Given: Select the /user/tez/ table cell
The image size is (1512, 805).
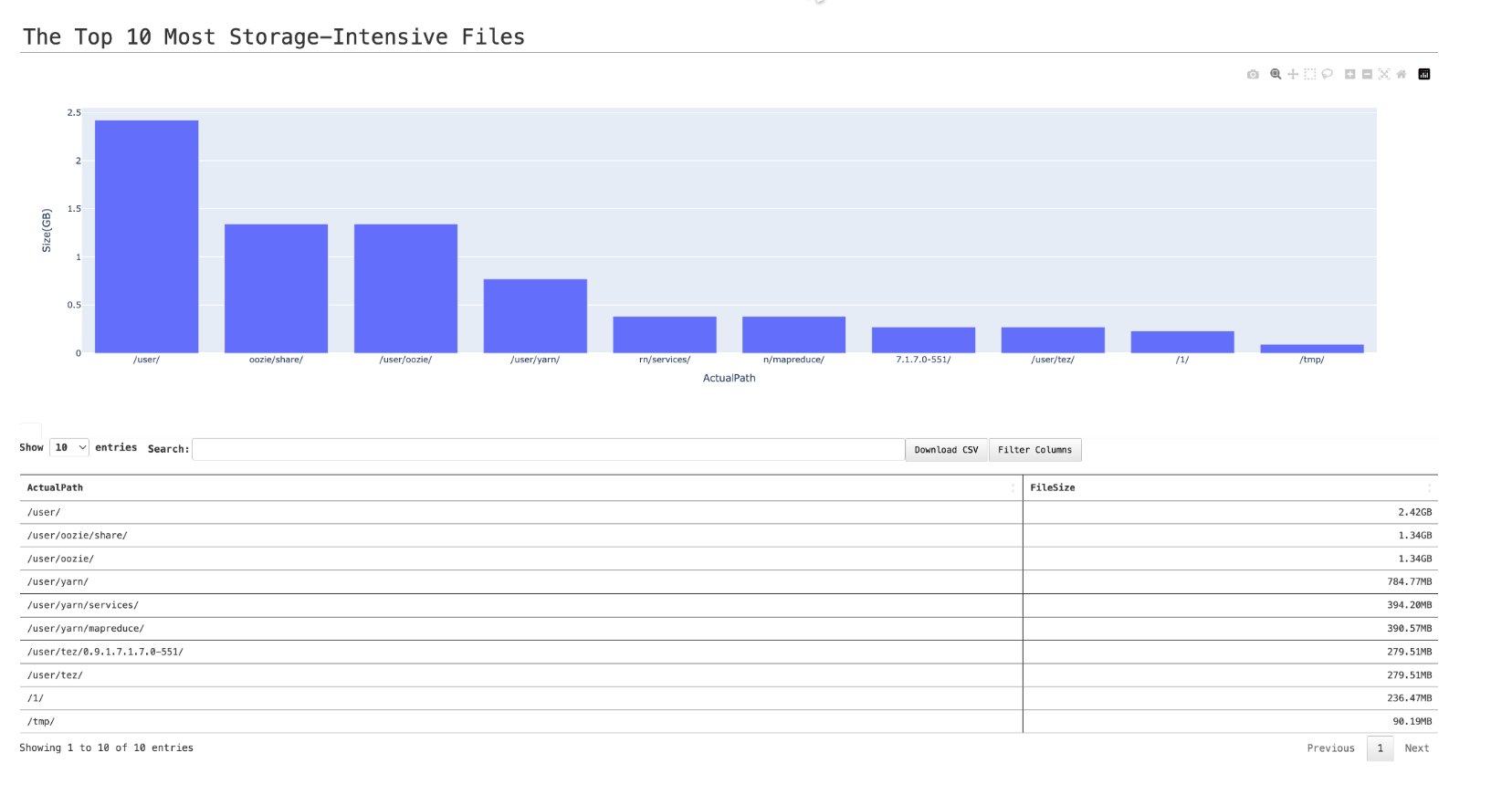Looking at the screenshot, I should click(520, 675).
